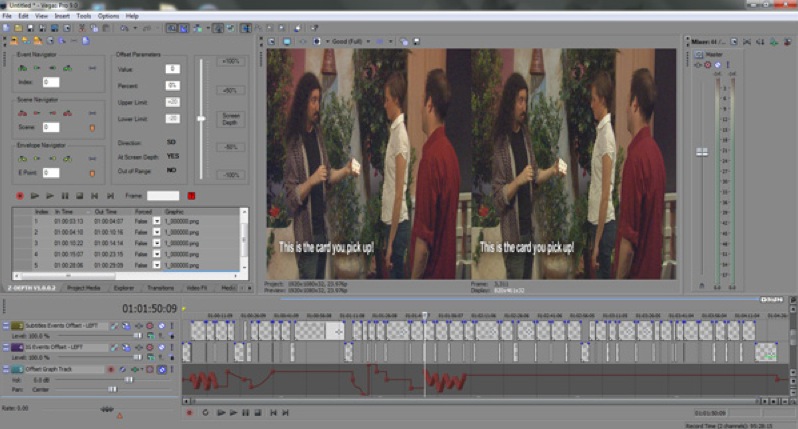Click the Frame input field
Viewport: 798px width, 429px height.
click(x=163, y=196)
